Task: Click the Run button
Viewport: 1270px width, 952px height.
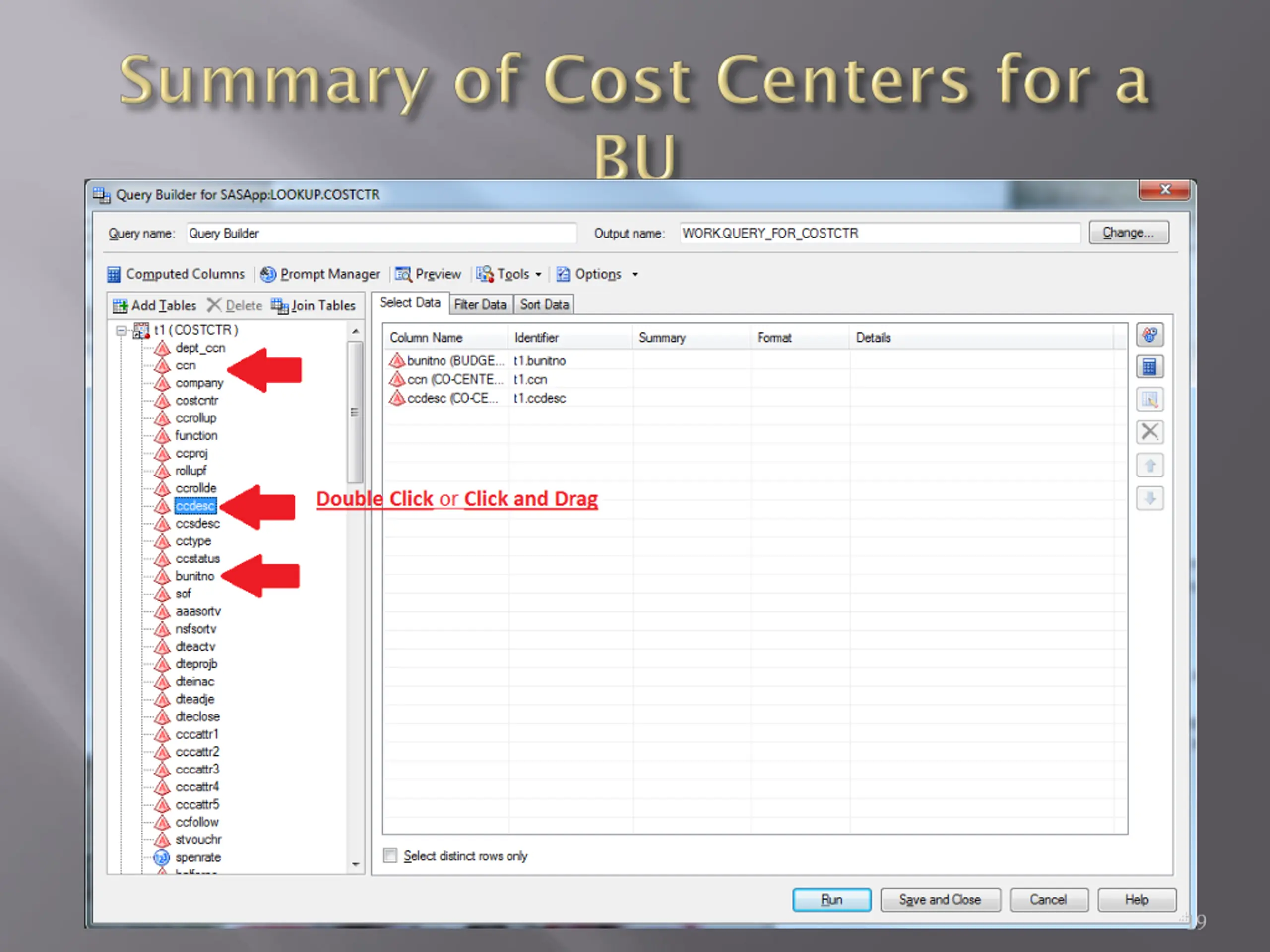Action: (x=831, y=900)
